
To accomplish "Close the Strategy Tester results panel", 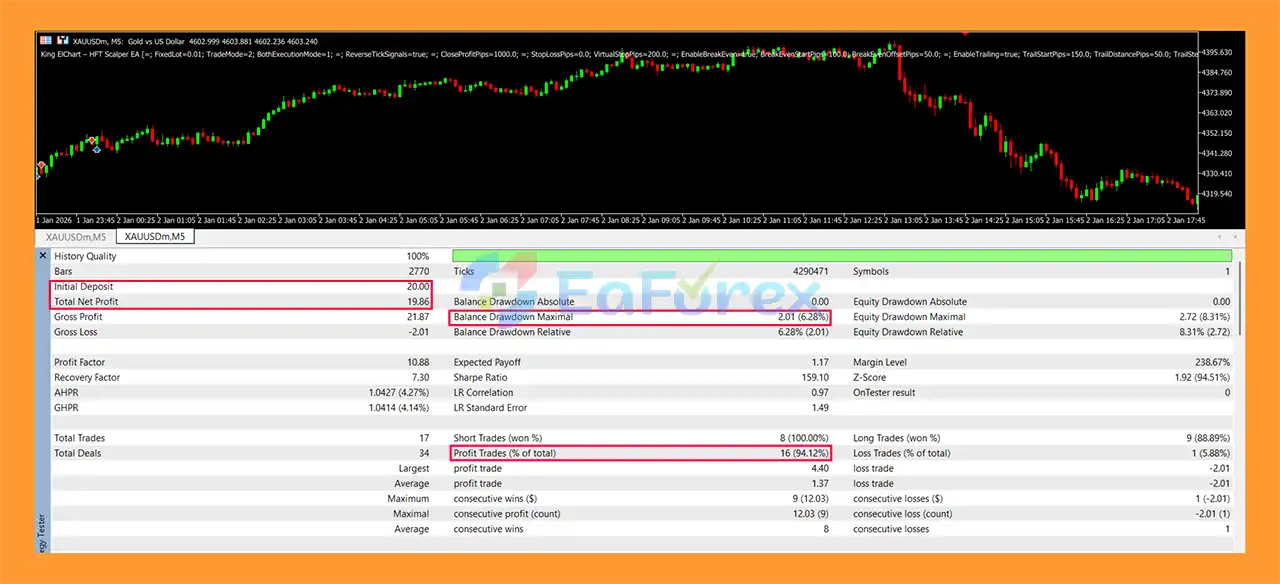I will coord(42,256).
